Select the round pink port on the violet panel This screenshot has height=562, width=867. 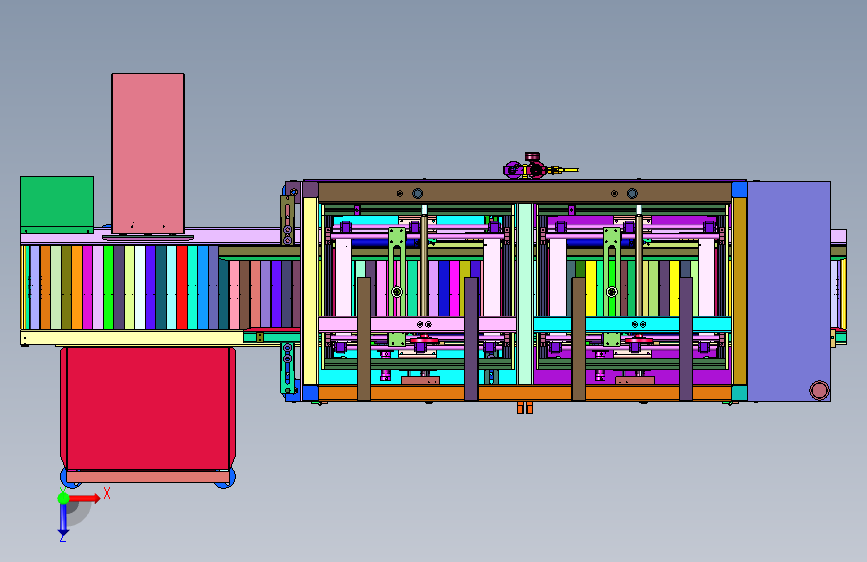click(x=819, y=390)
